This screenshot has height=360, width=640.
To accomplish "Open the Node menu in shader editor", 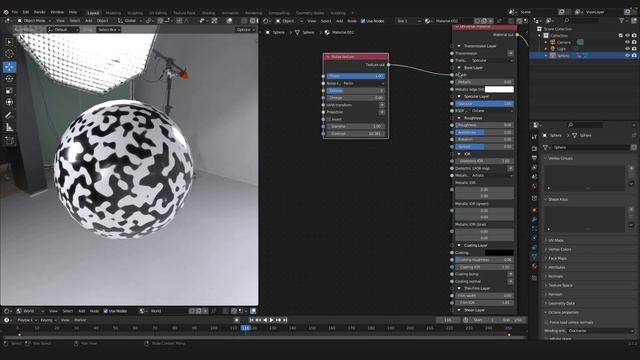I will (351, 21).
